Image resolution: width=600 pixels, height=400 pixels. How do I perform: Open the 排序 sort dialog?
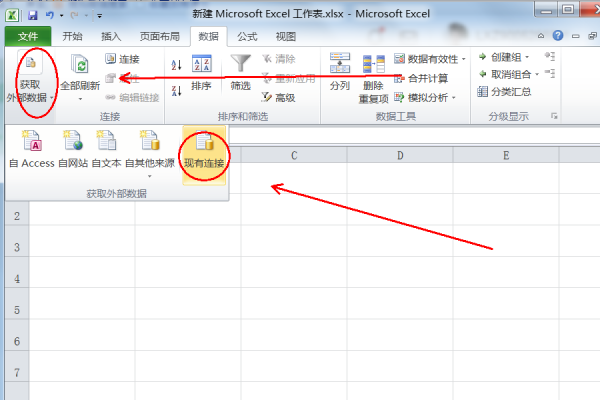pyautogui.click(x=201, y=72)
